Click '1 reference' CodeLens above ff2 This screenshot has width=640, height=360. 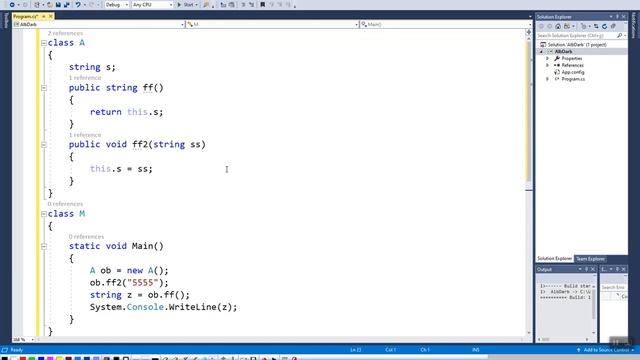[85, 135]
